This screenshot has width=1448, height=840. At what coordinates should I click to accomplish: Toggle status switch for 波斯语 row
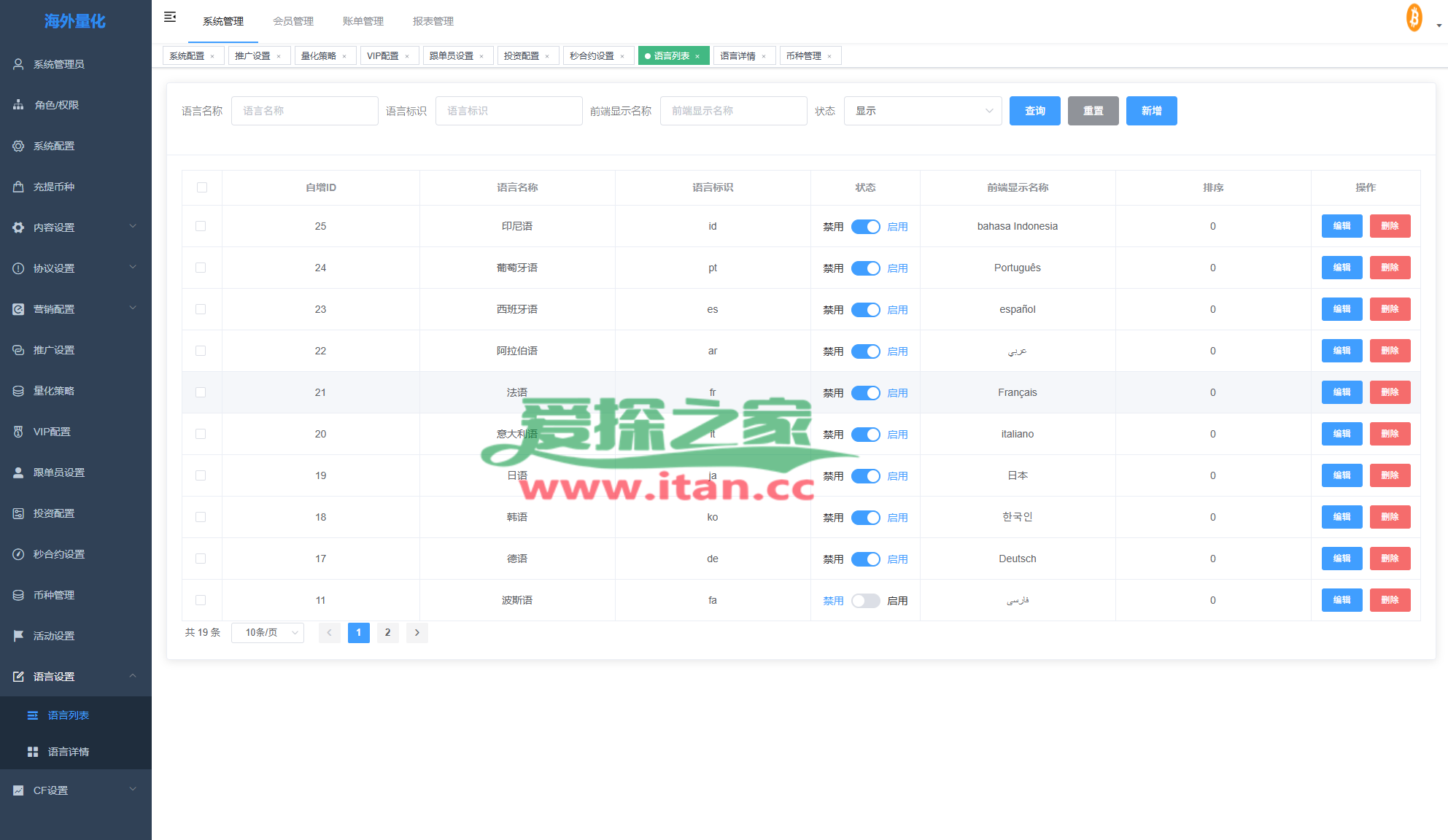865,601
